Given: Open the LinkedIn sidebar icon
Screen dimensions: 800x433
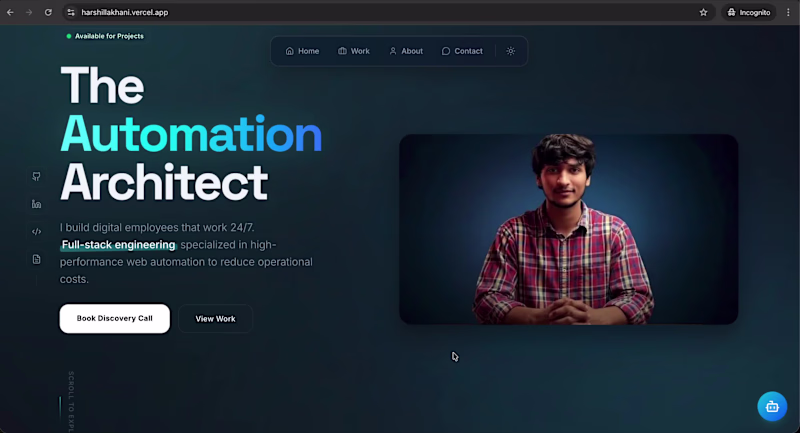Looking at the screenshot, I should point(36,204).
